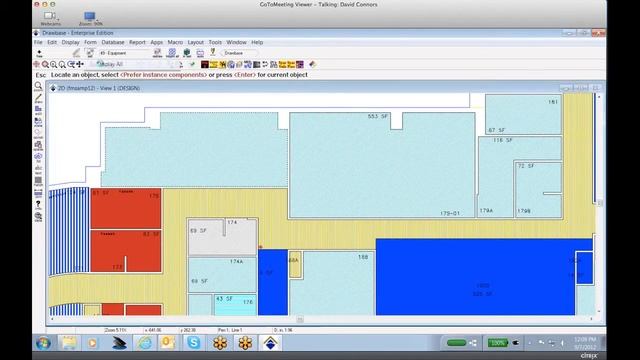640x360 pixels.
Task: Open Internet Explorer from the taskbar
Action: tap(144, 343)
